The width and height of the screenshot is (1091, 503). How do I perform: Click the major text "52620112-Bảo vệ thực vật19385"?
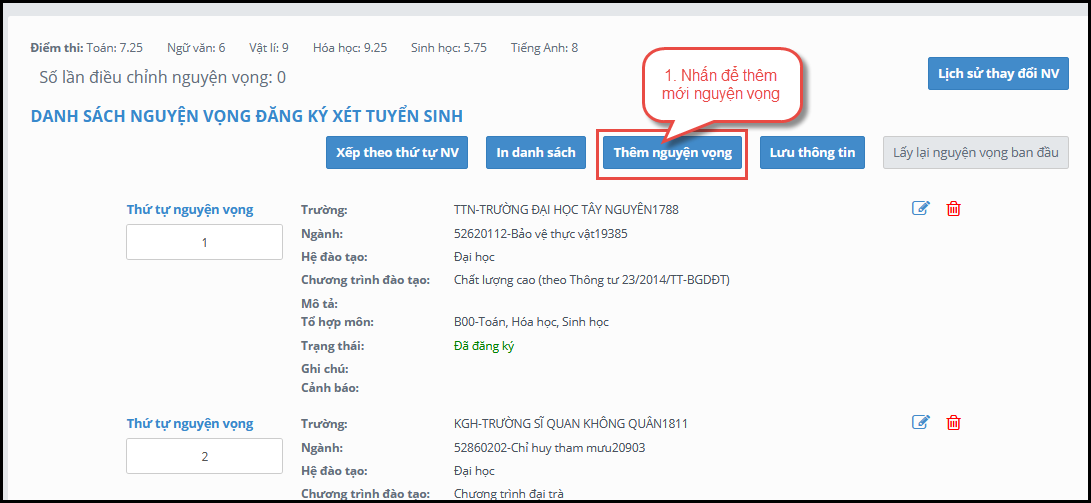540,234
